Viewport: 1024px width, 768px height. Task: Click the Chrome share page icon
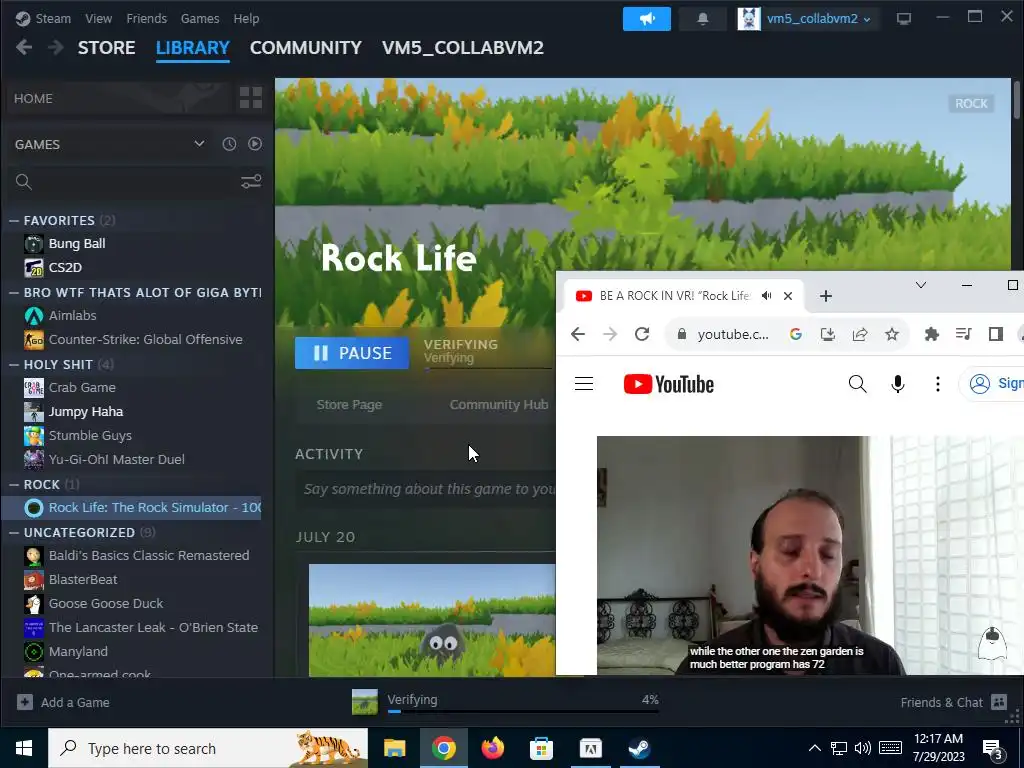[x=859, y=334]
